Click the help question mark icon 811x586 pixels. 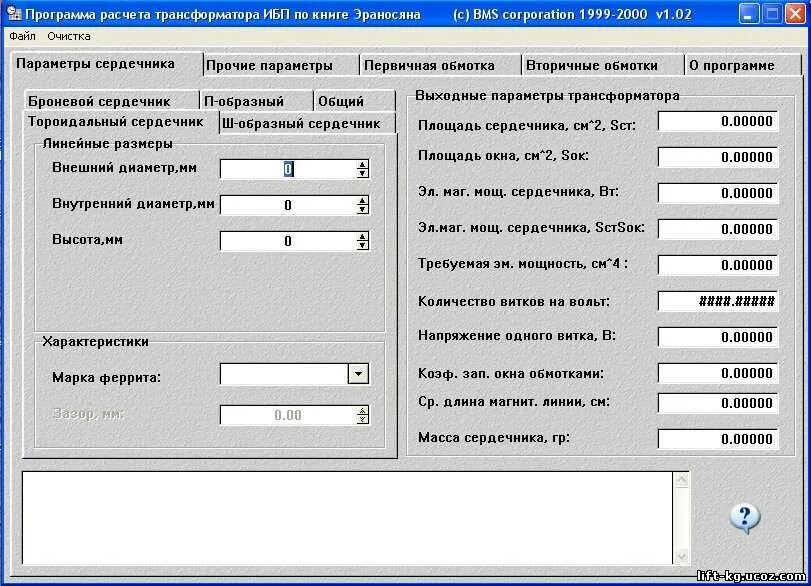click(x=744, y=519)
